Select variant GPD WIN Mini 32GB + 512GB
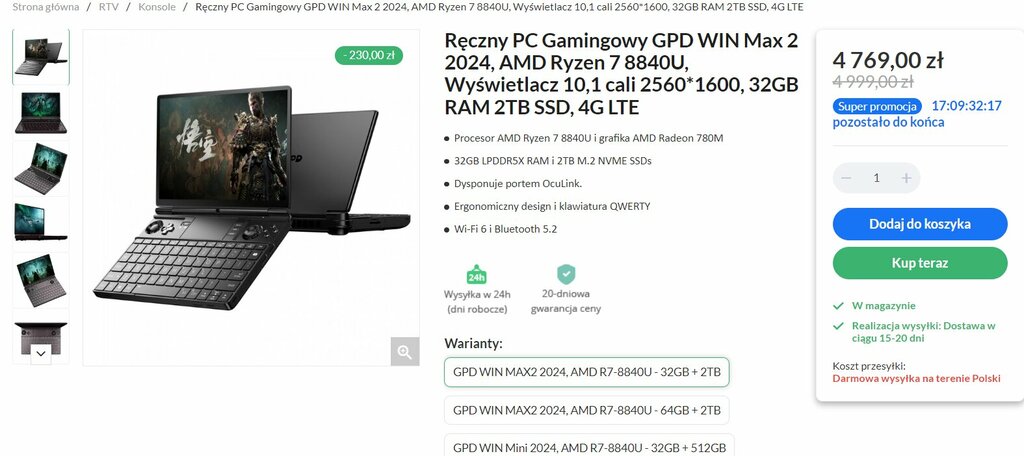Image resolution: width=1024 pixels, height=456 pixels. point(589,446)
